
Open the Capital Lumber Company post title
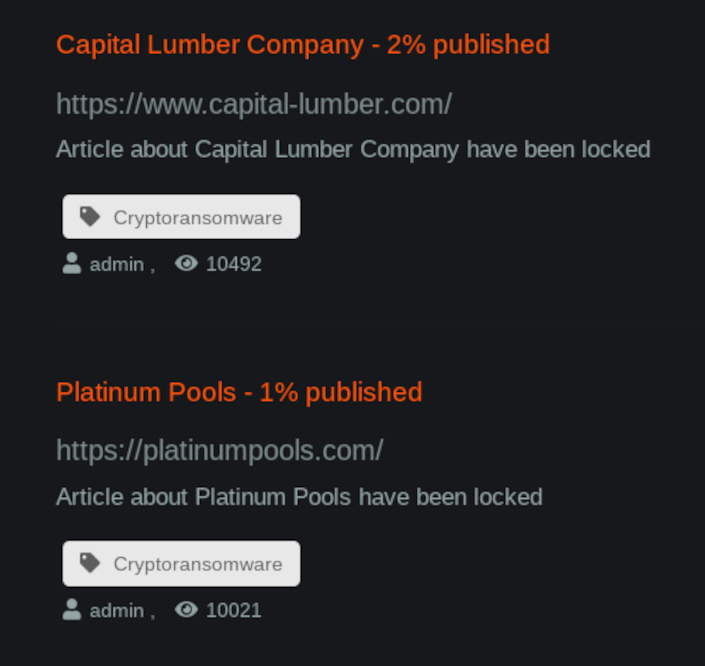[x=210, y=45]
